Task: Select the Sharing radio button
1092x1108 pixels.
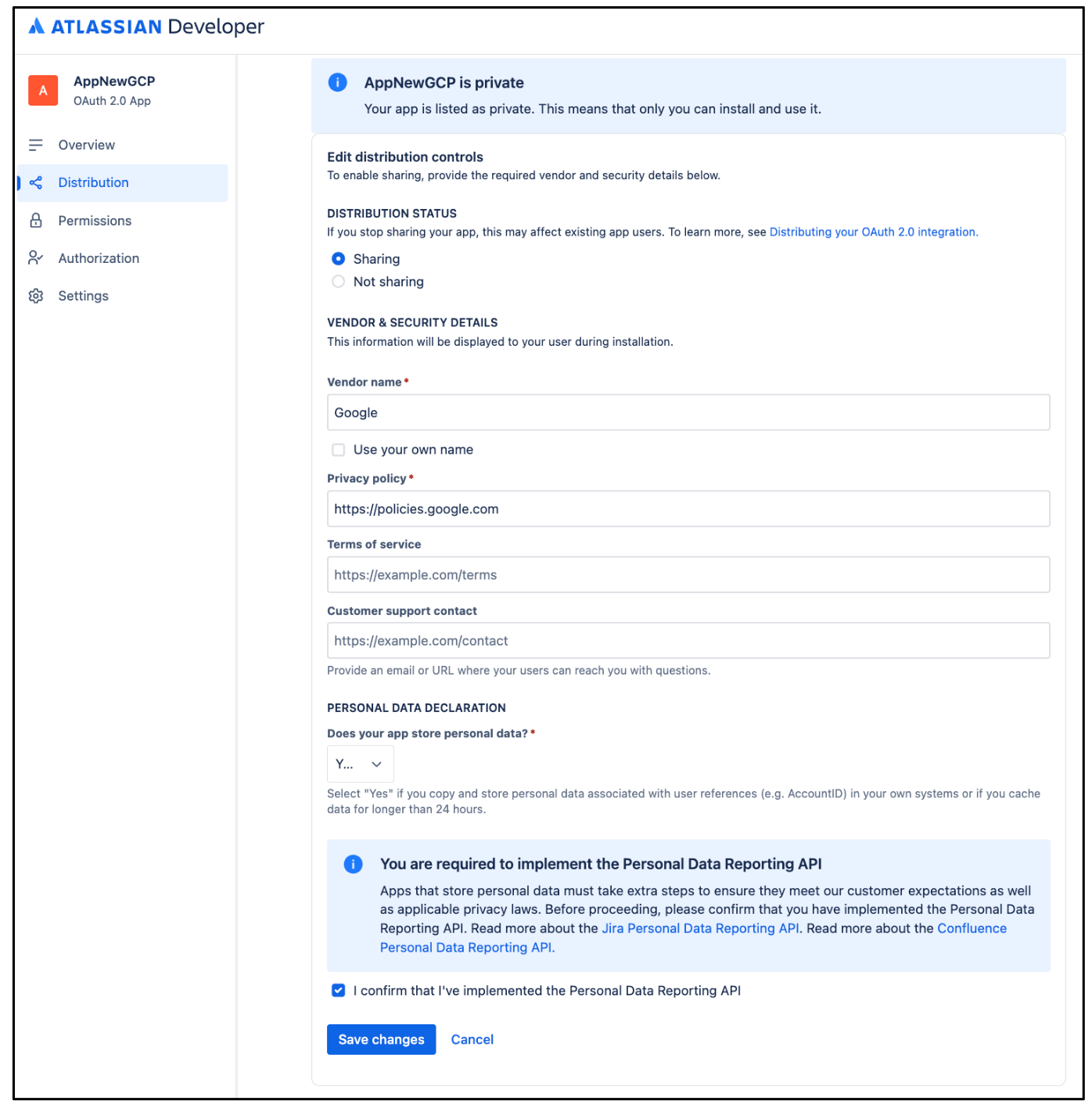Action: click(339, 259)
